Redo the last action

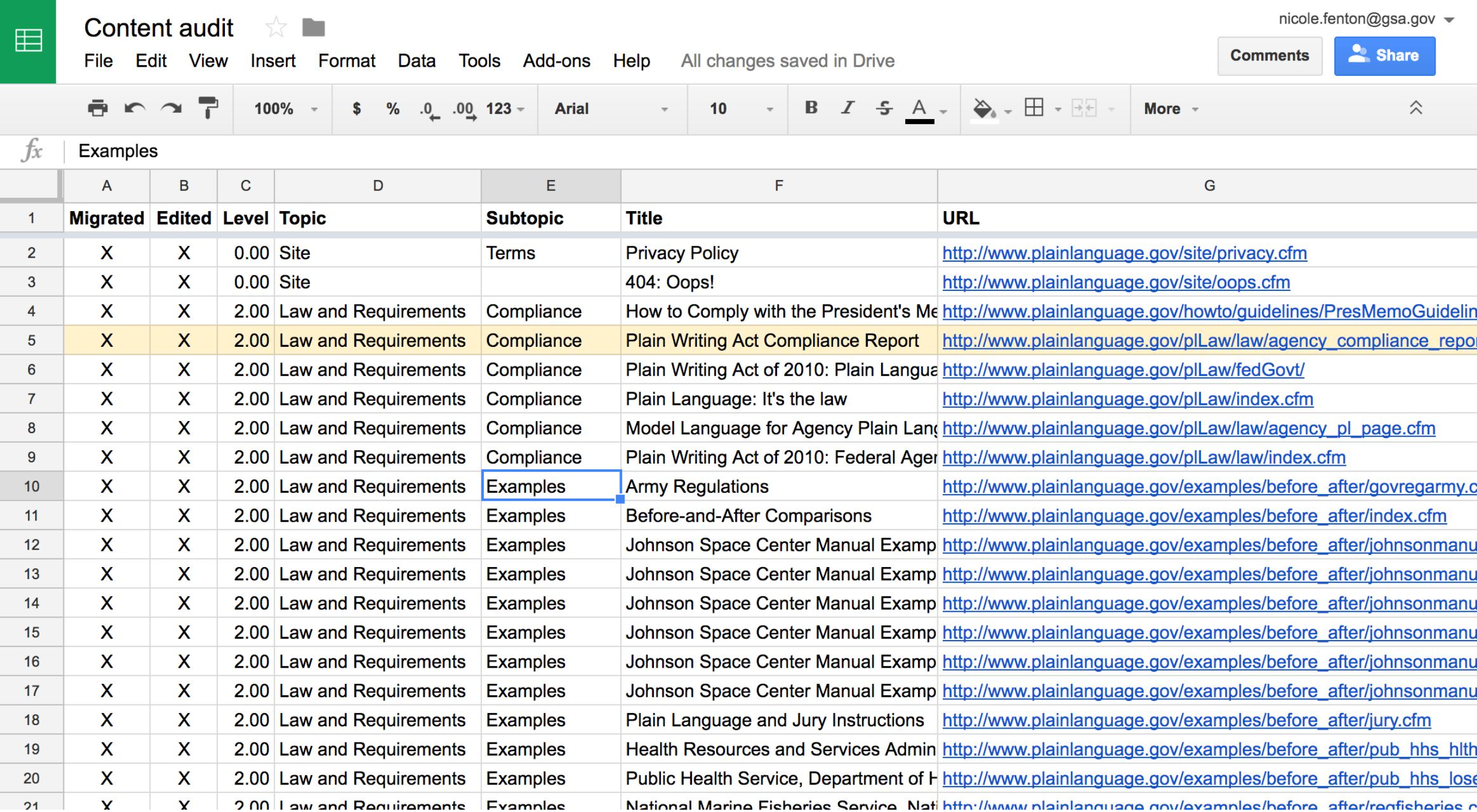pyautogui.click(x=171, y=108)
